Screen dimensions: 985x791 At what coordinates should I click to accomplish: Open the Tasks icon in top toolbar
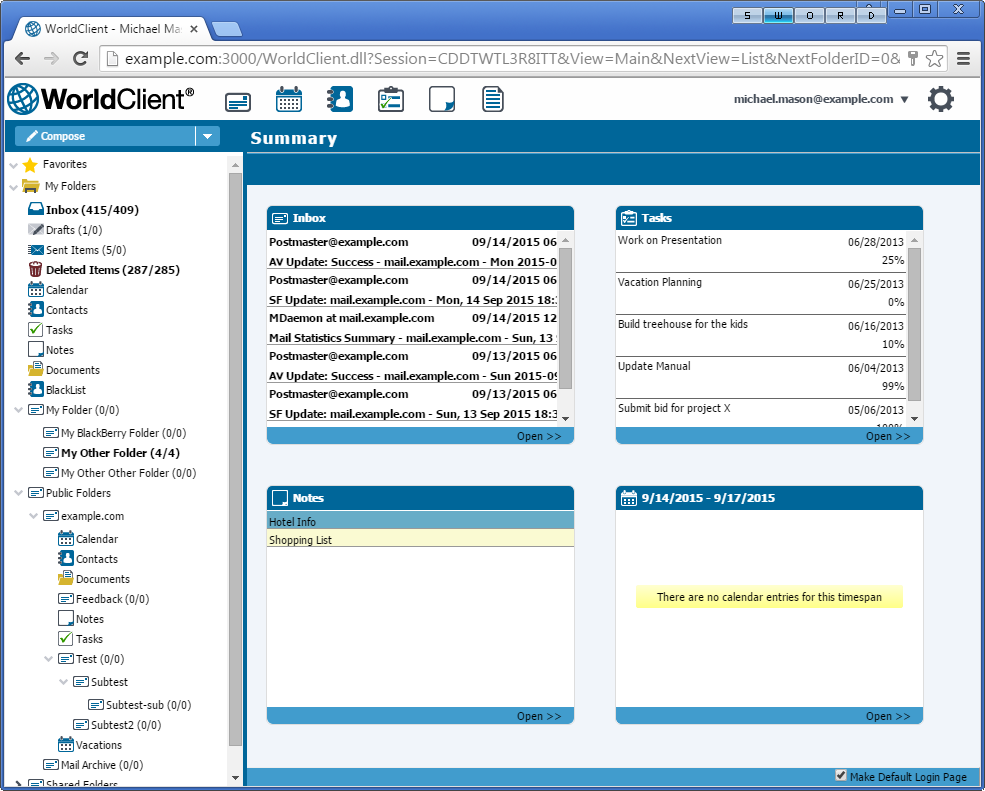coord(390,99)
